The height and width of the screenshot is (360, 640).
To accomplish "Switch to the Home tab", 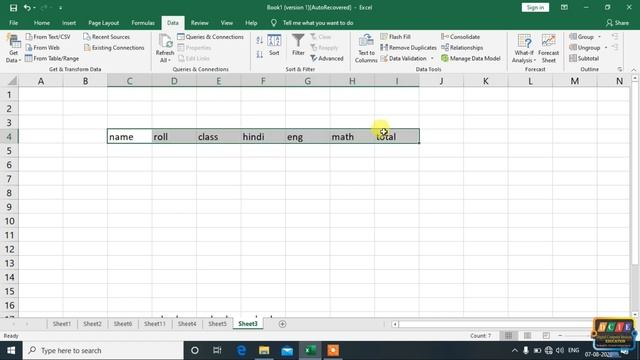I will (42, 23).
